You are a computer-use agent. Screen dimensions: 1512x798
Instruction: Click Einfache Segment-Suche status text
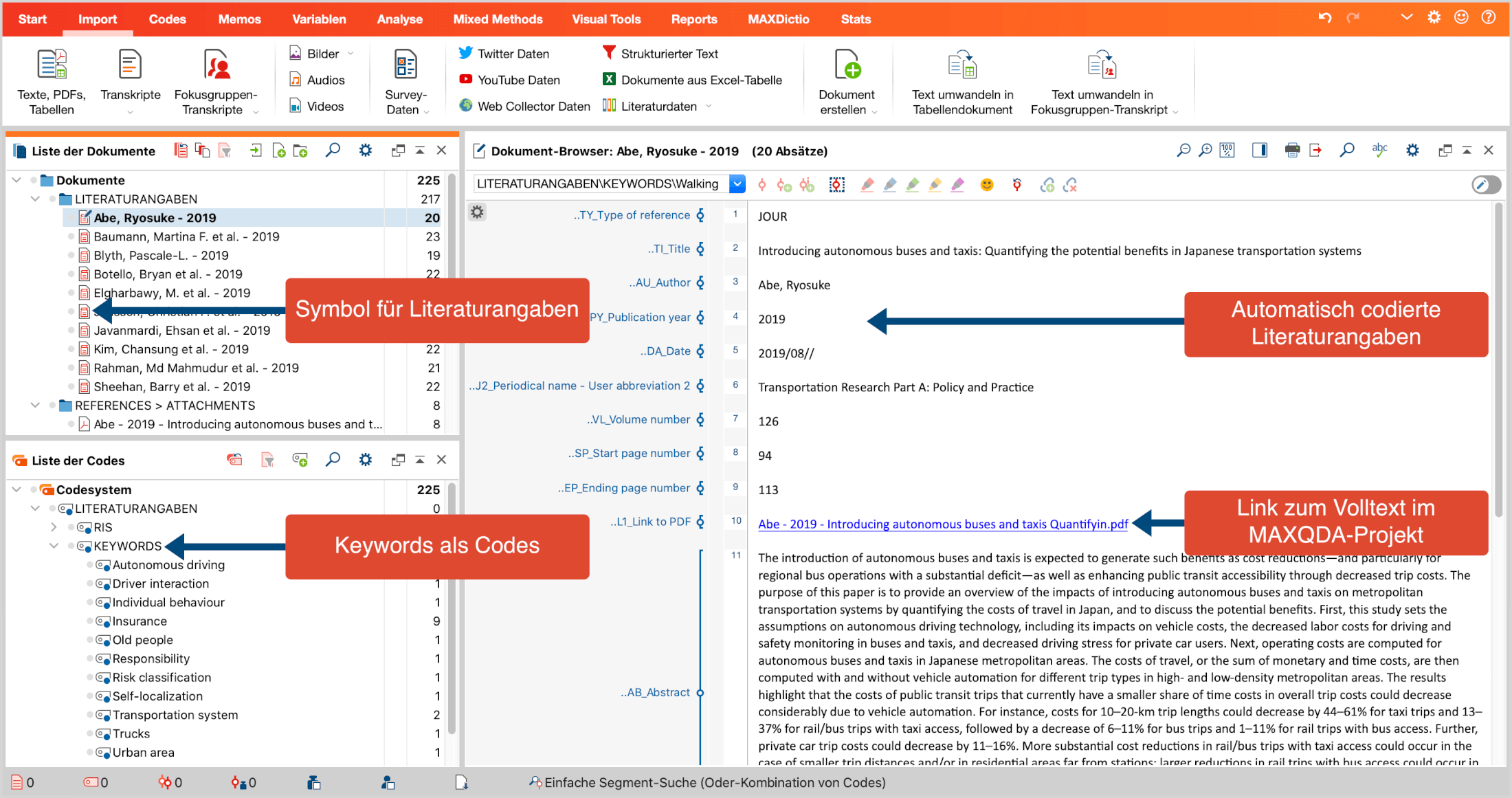tap(715, 782)
